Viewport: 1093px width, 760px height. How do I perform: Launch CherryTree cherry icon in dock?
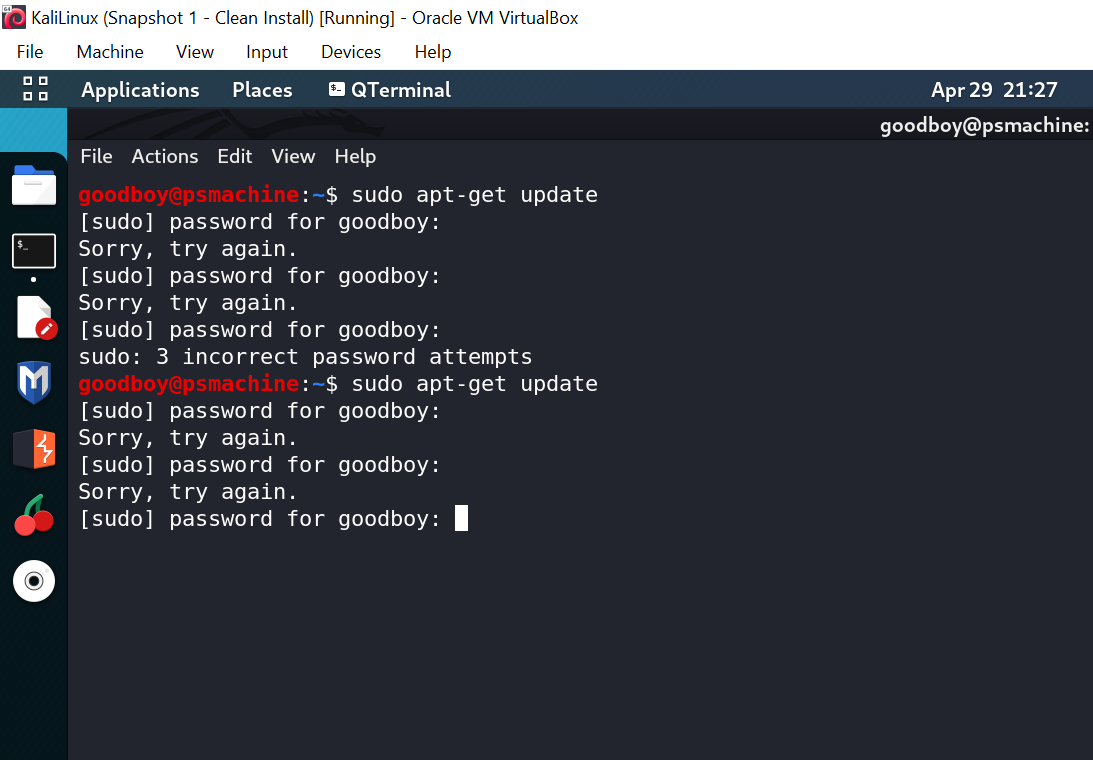[34, 516]
